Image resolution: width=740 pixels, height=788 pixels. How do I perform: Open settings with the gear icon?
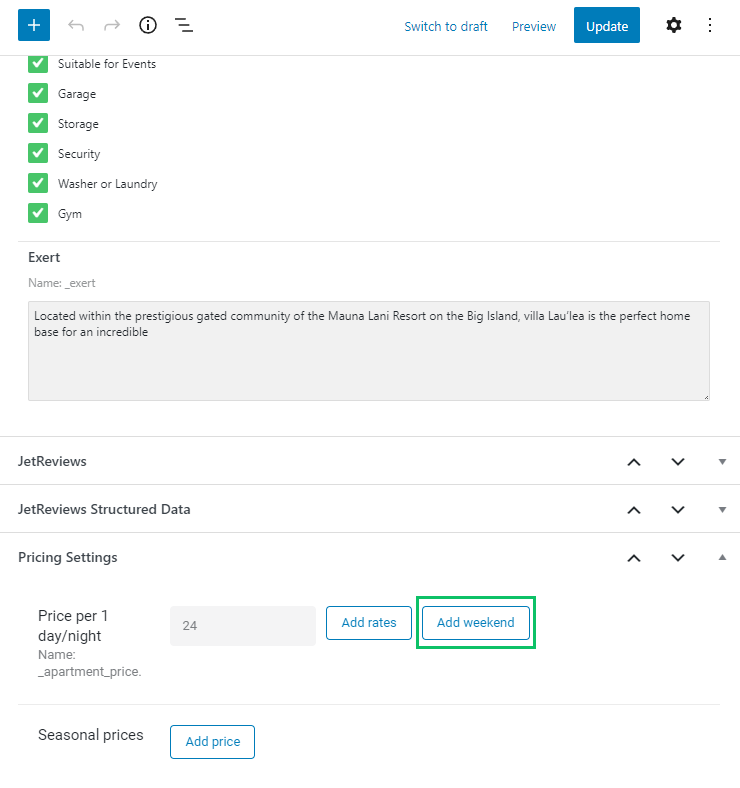(x=674, y=25)
